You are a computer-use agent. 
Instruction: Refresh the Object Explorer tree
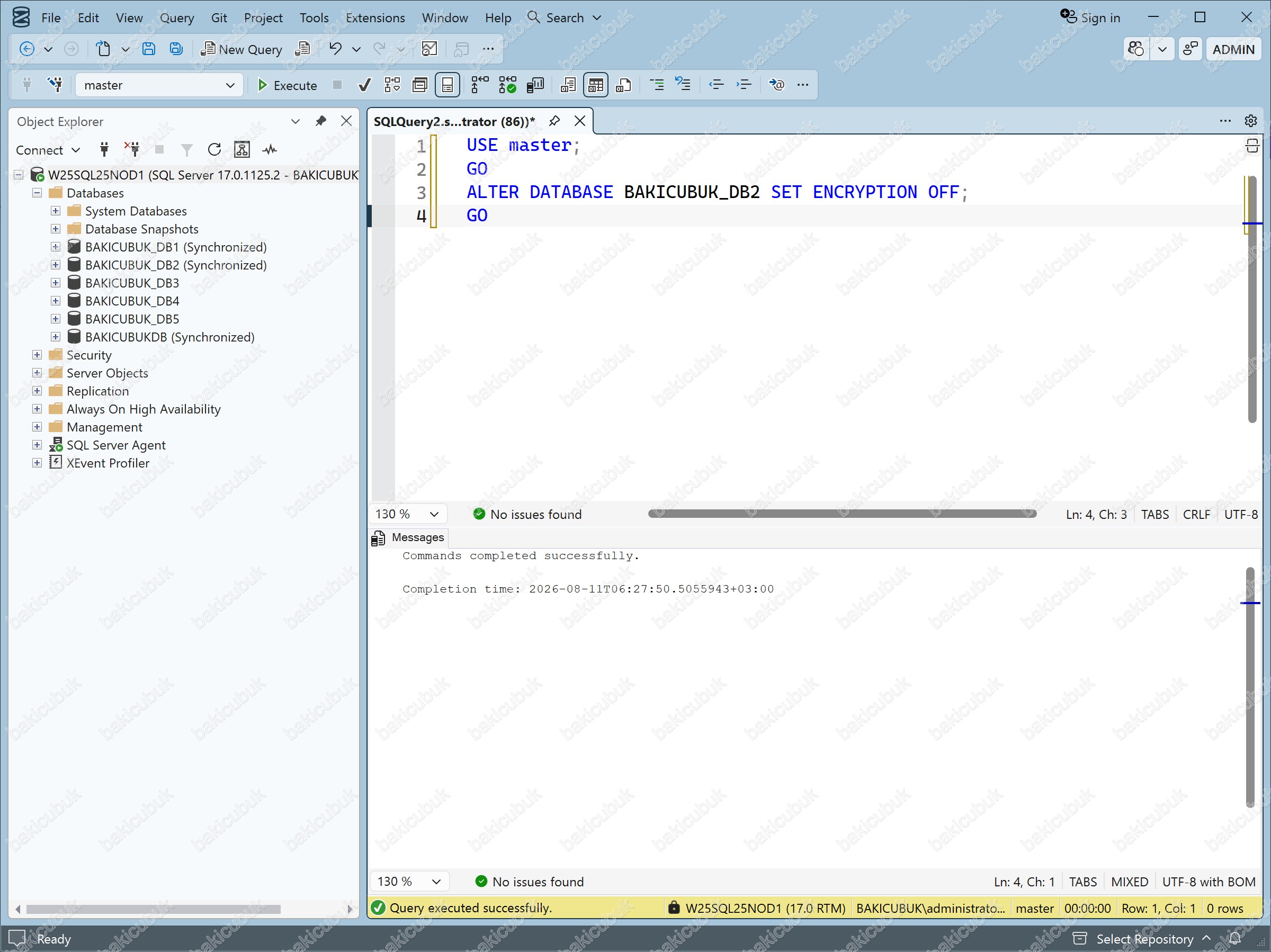214,150
